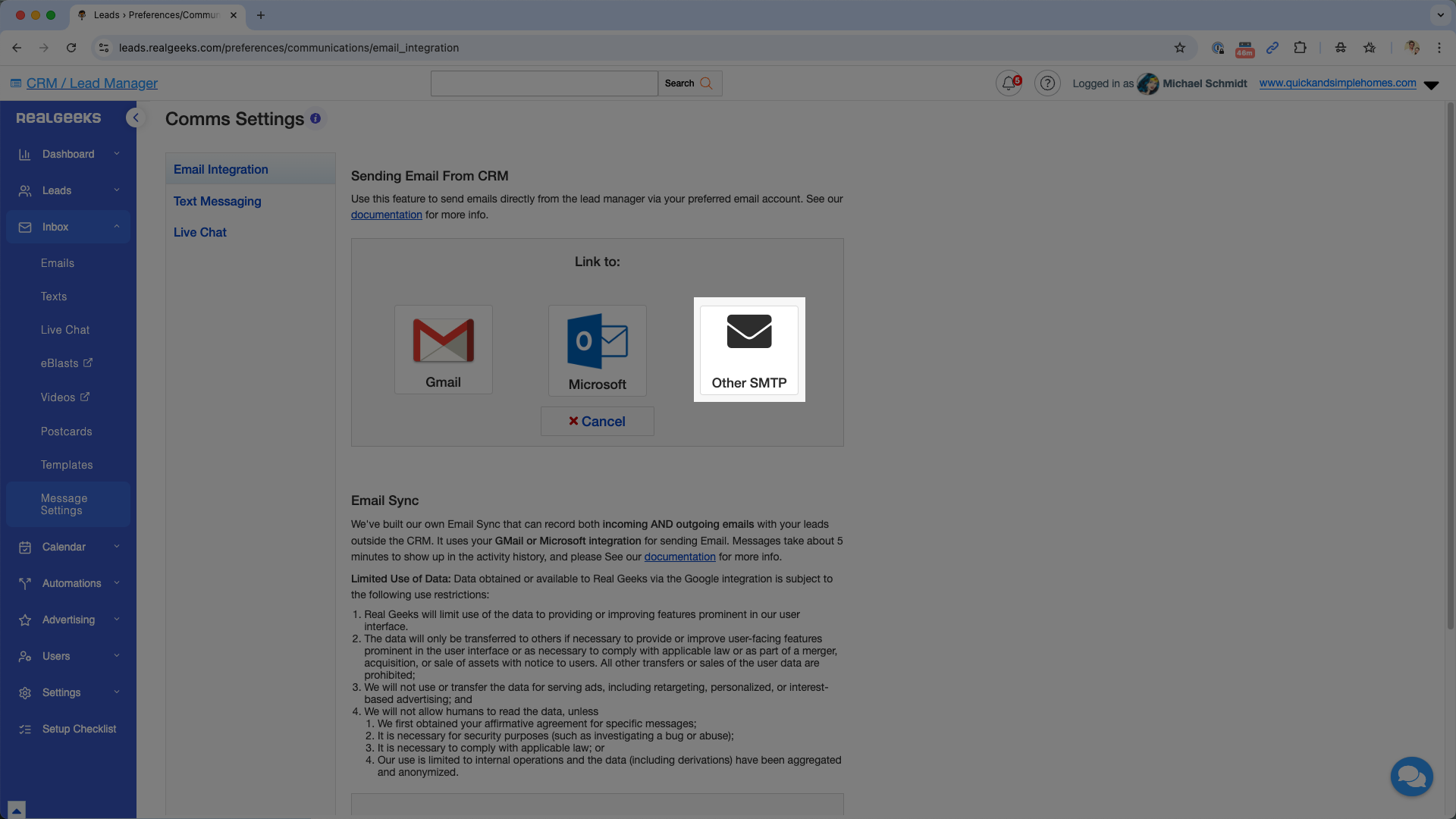Open Templates in sidebar
Image resolution: width=1456 pixels, height=819 pixels.
67,465
